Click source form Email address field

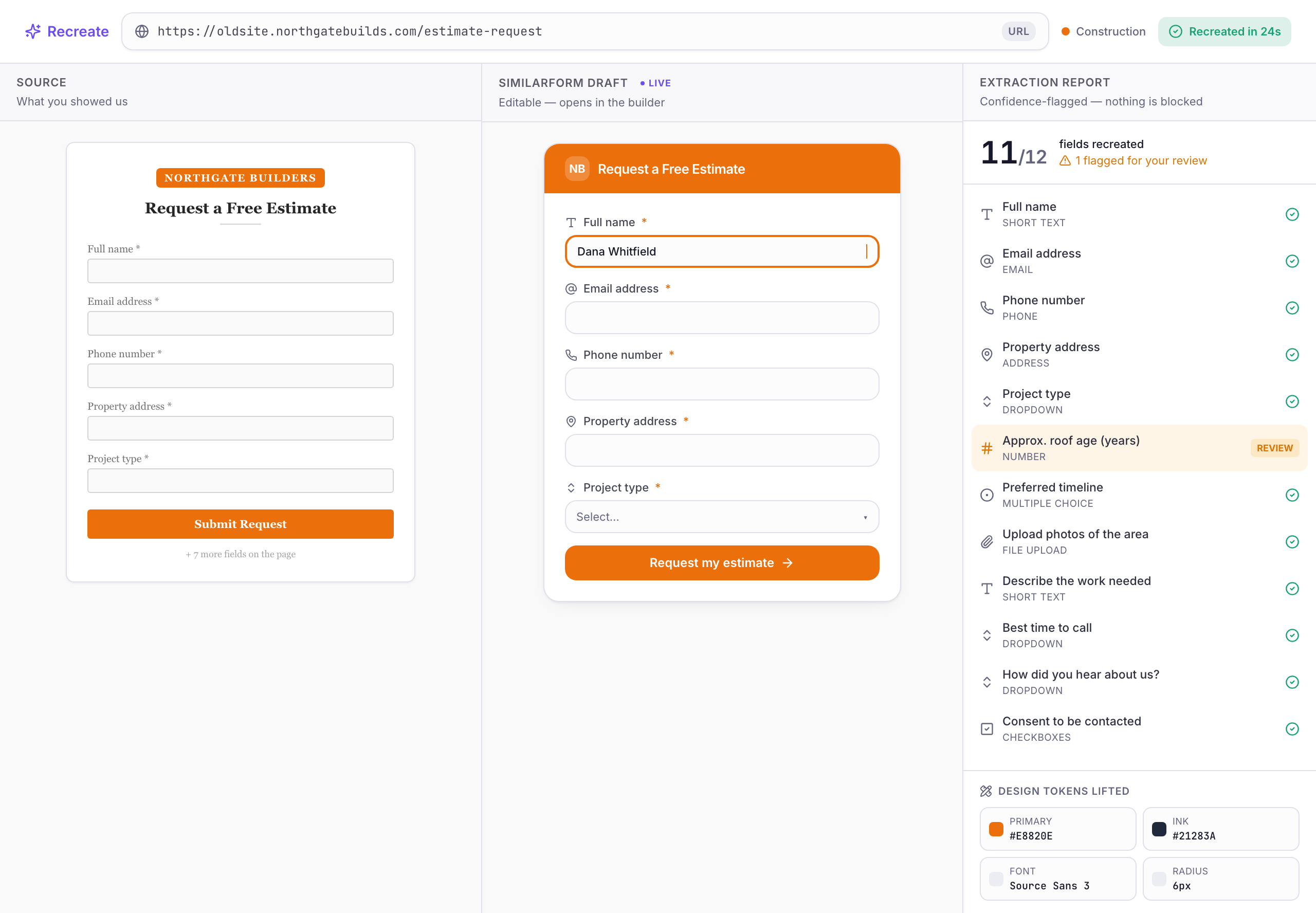click(x=240, y=323)
